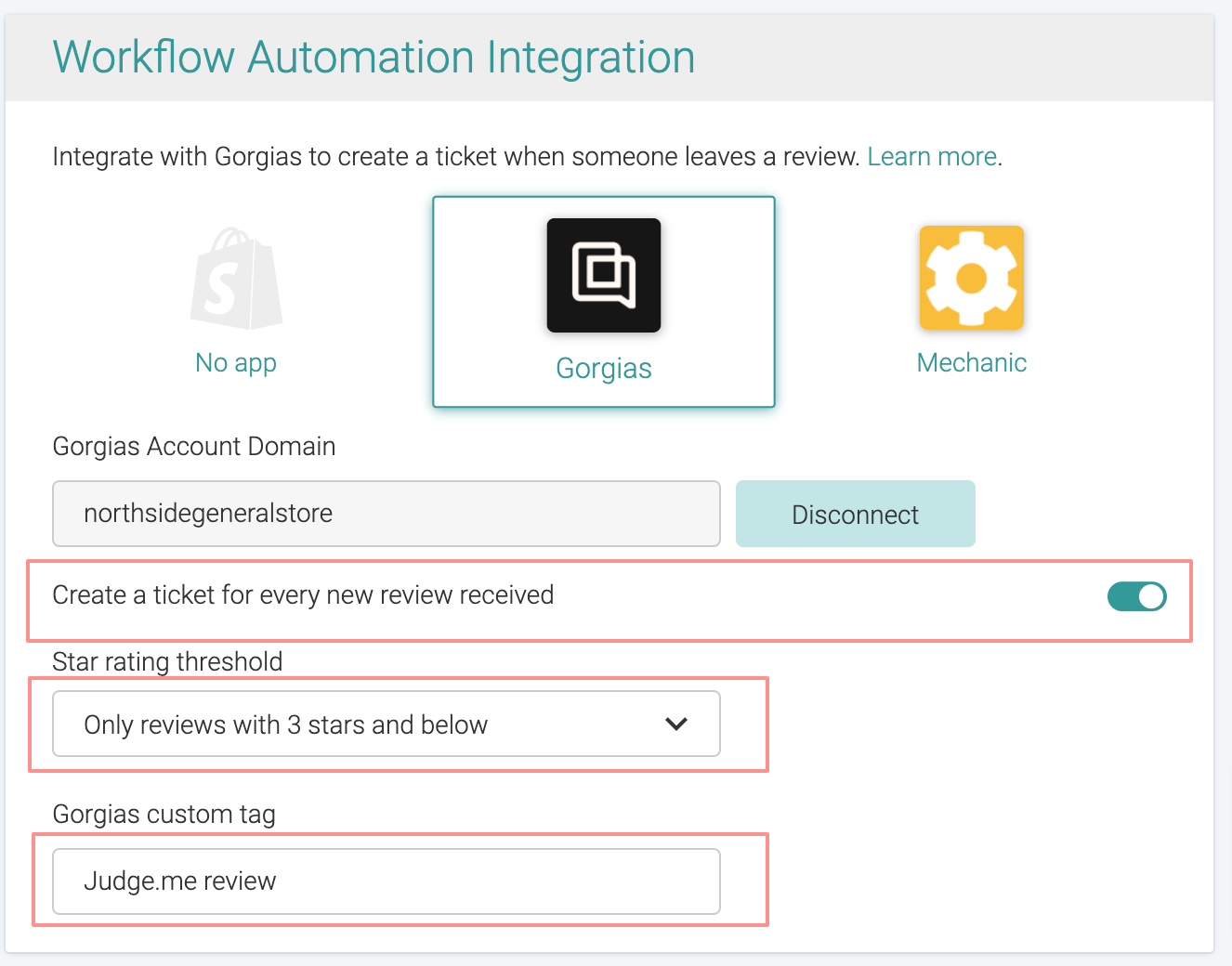Click 'Create a ticket for every new review received' text

(303, 594)
